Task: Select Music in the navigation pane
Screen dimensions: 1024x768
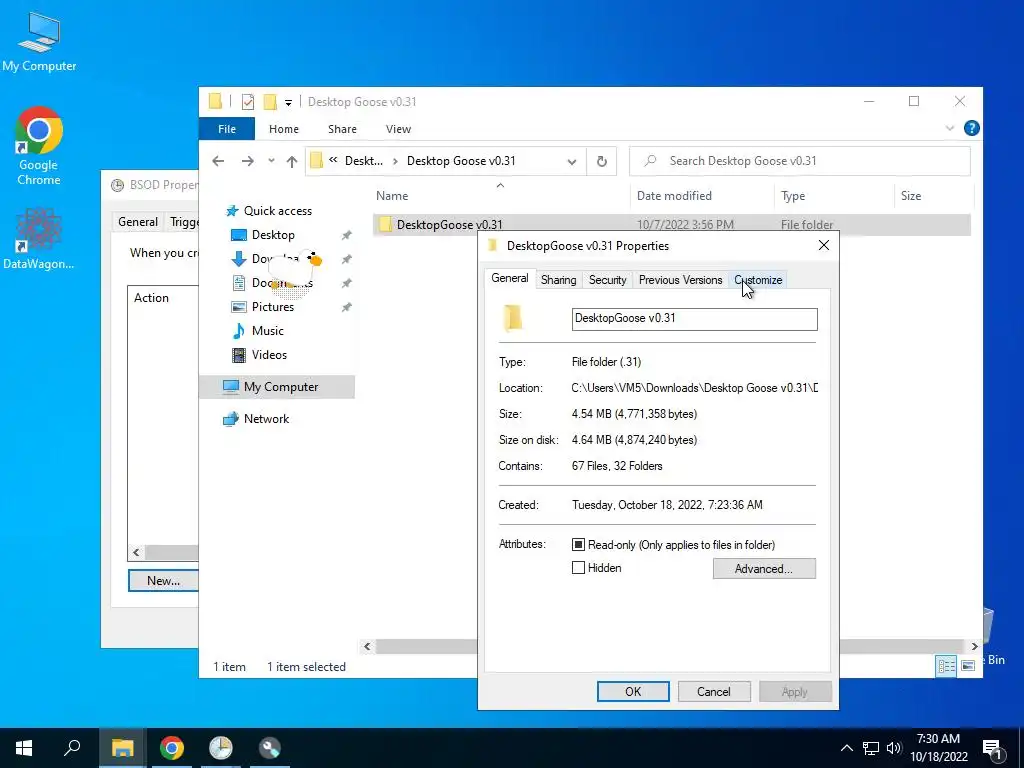Action: (268, 331)
